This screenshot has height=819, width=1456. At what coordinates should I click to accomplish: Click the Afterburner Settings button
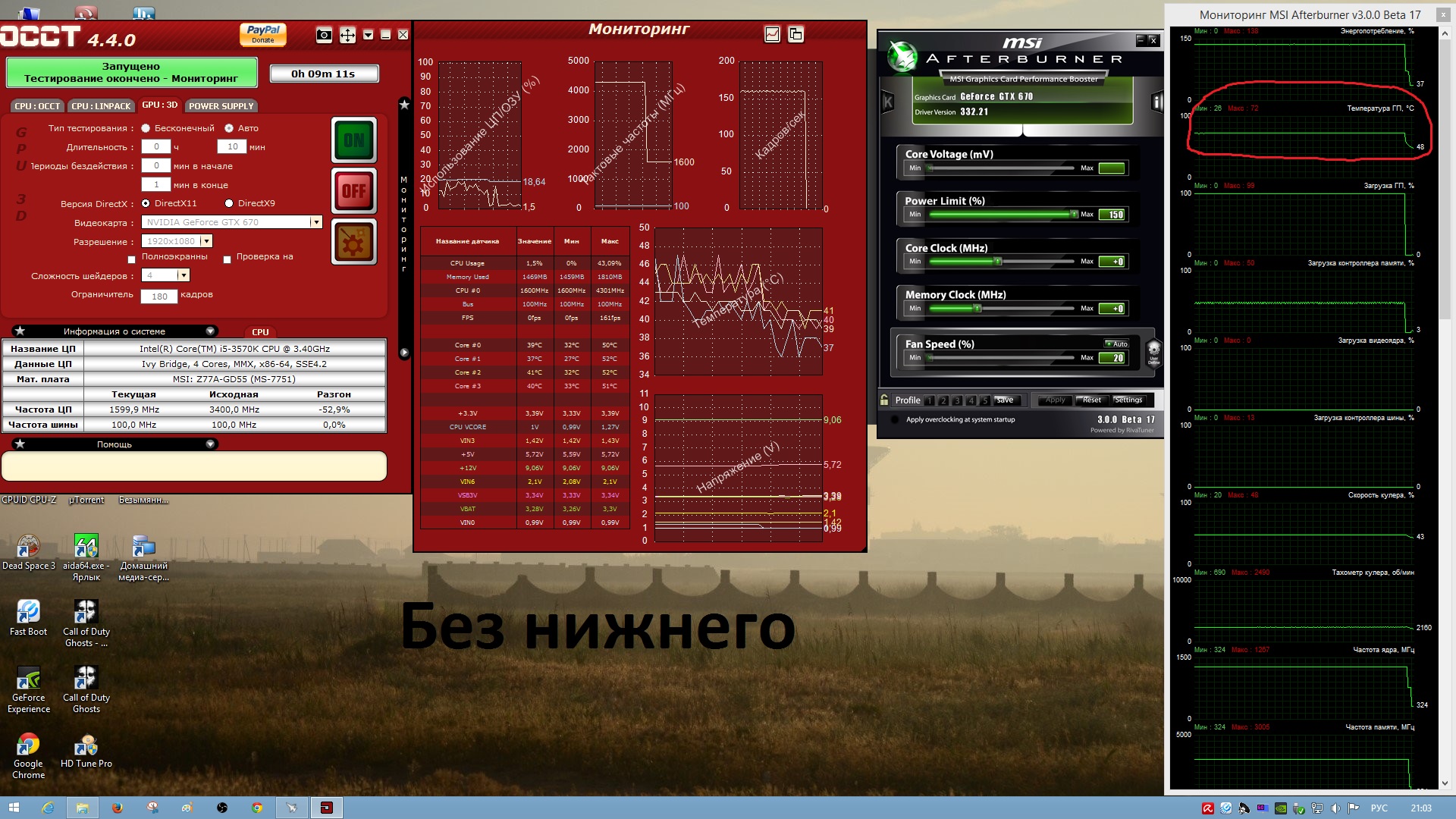[x=1128, y=400]
